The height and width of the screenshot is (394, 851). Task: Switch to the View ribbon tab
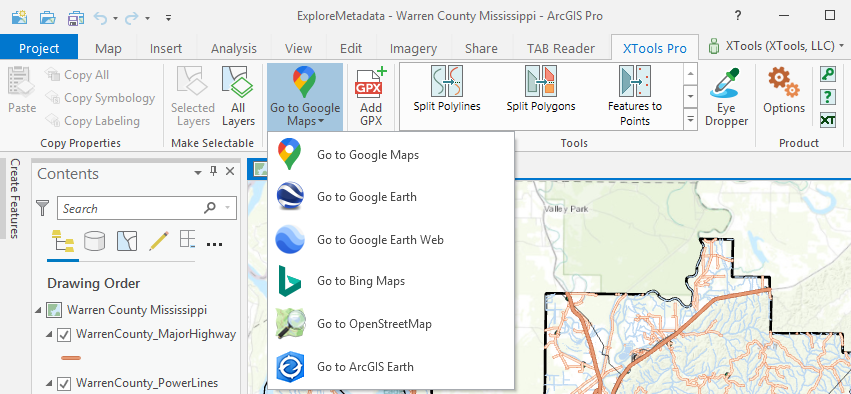tap(299, 48)
